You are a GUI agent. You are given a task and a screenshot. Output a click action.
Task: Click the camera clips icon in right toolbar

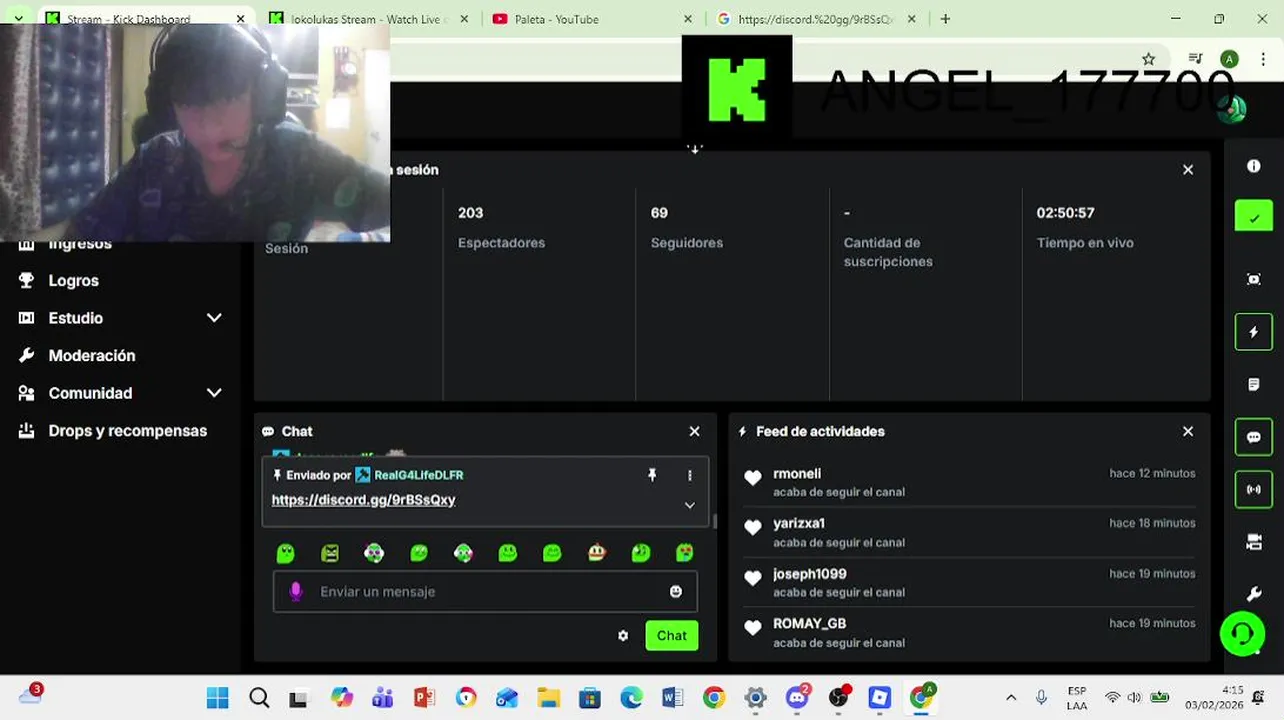[1253, 542]
